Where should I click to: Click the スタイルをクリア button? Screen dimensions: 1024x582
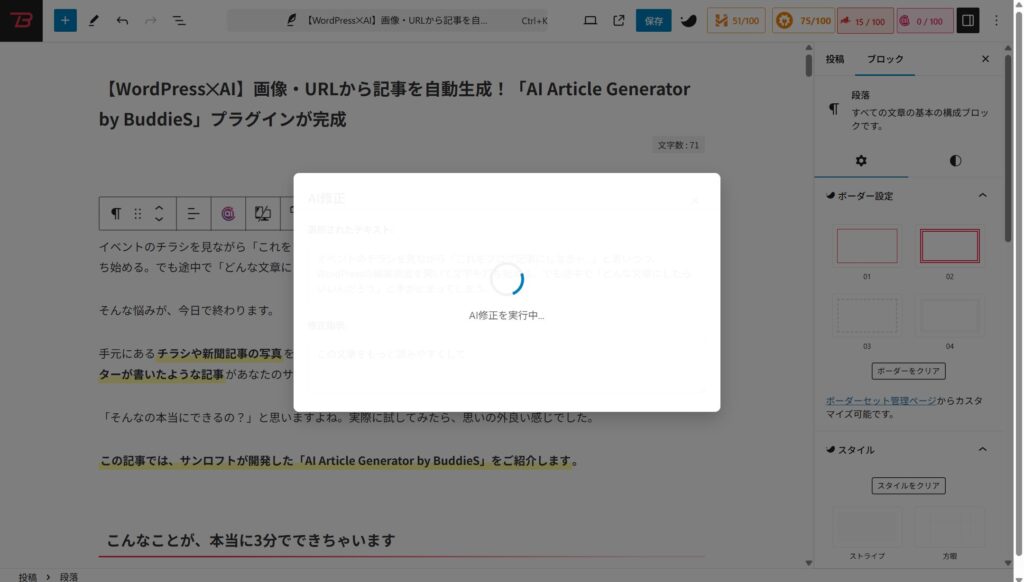click(908, 486)
